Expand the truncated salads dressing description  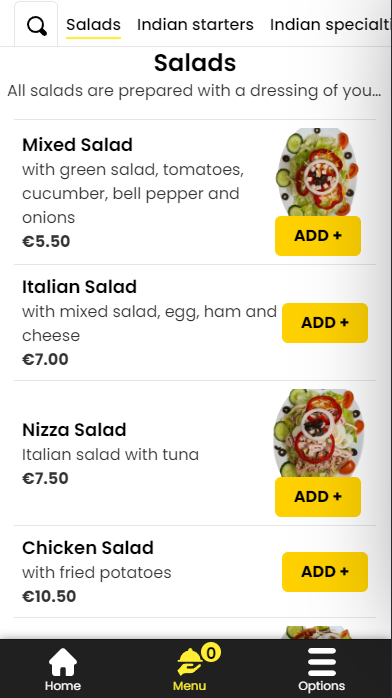click(x=194, y=91)
